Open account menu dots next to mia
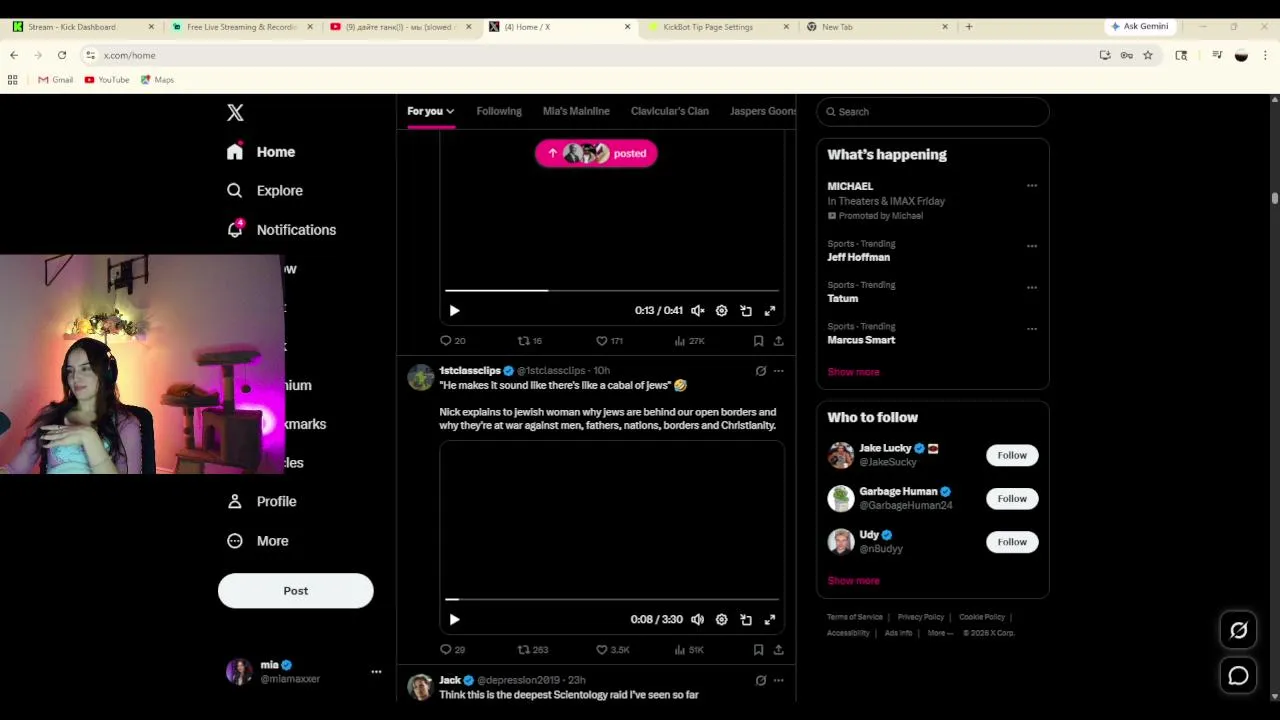This screenshot has height=720, width=1280. click(376, 672)
